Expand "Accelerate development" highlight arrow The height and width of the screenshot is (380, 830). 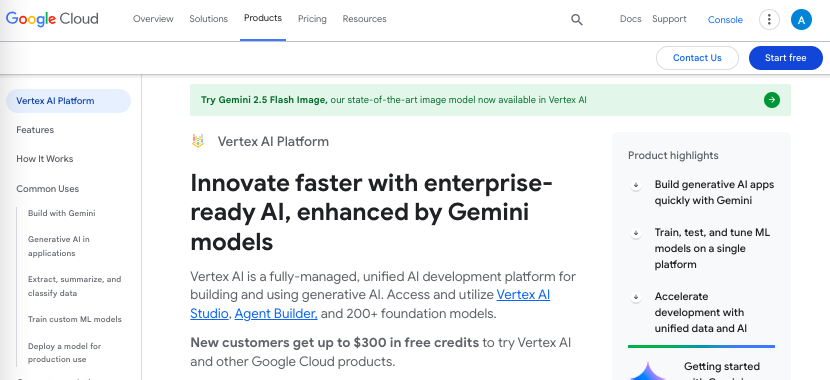pyautogui.click(x=636, y=297)
